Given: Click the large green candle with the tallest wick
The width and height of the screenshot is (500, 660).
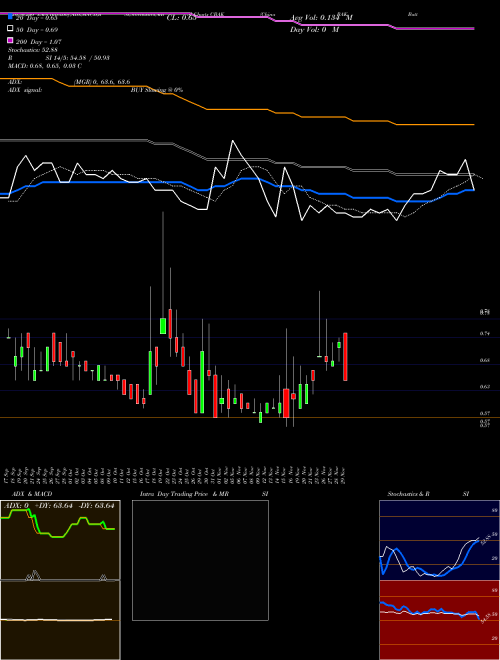Looking at the screenshot, I should tap(163, 326).
